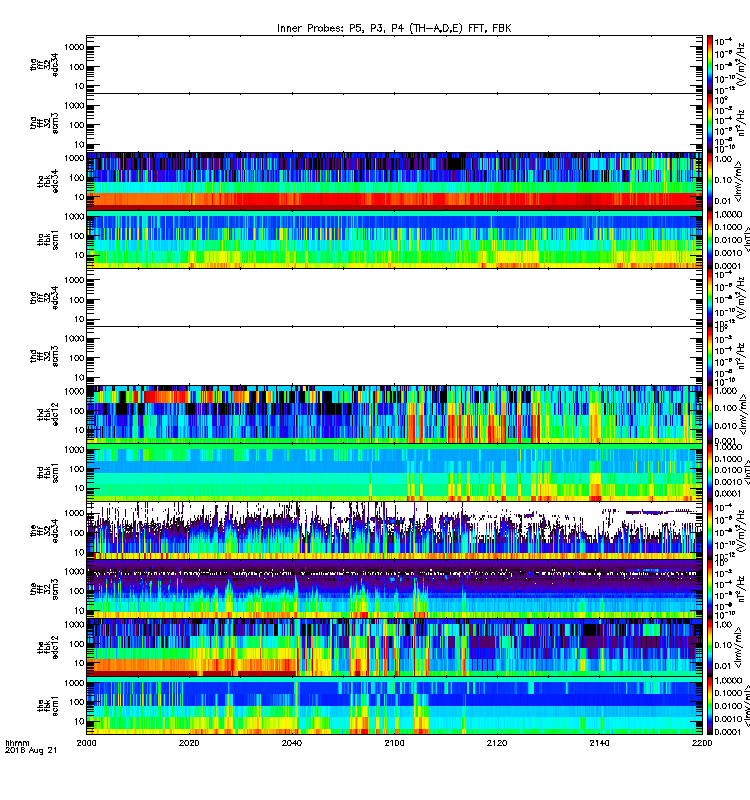Click the '2200' time axis label
Screen dimensions: 750x800
702,743
